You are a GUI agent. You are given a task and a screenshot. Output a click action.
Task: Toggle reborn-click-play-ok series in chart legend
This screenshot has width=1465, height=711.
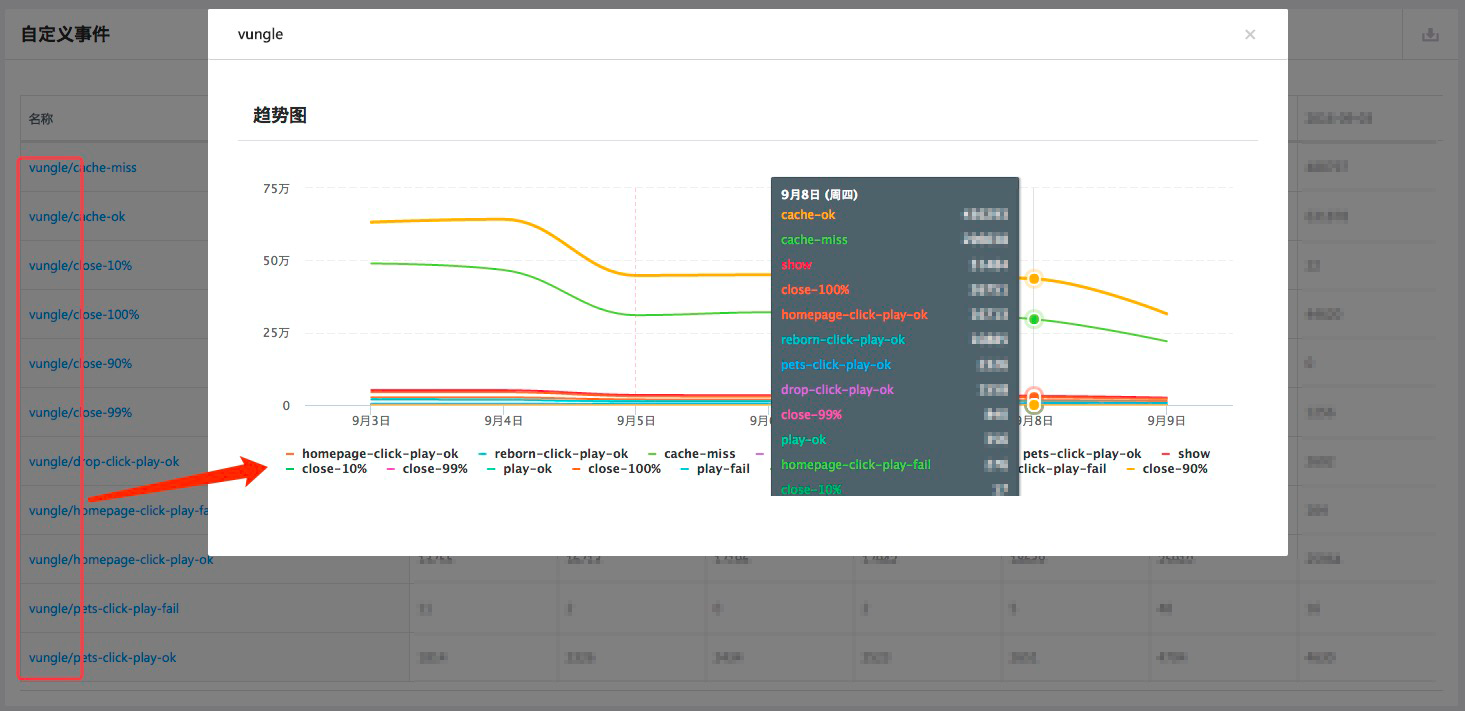(x=554, y=454)
